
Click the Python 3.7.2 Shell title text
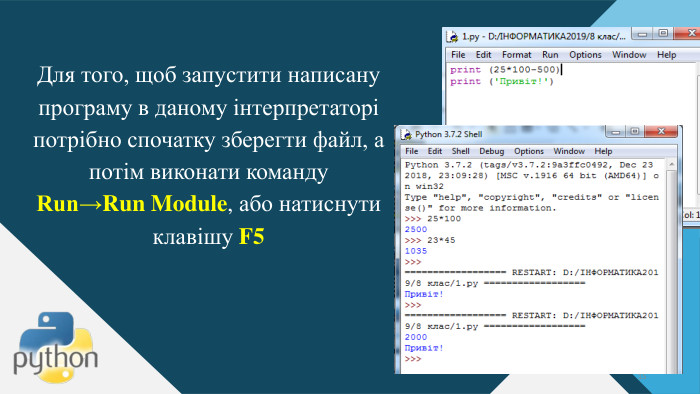(449, 134)
